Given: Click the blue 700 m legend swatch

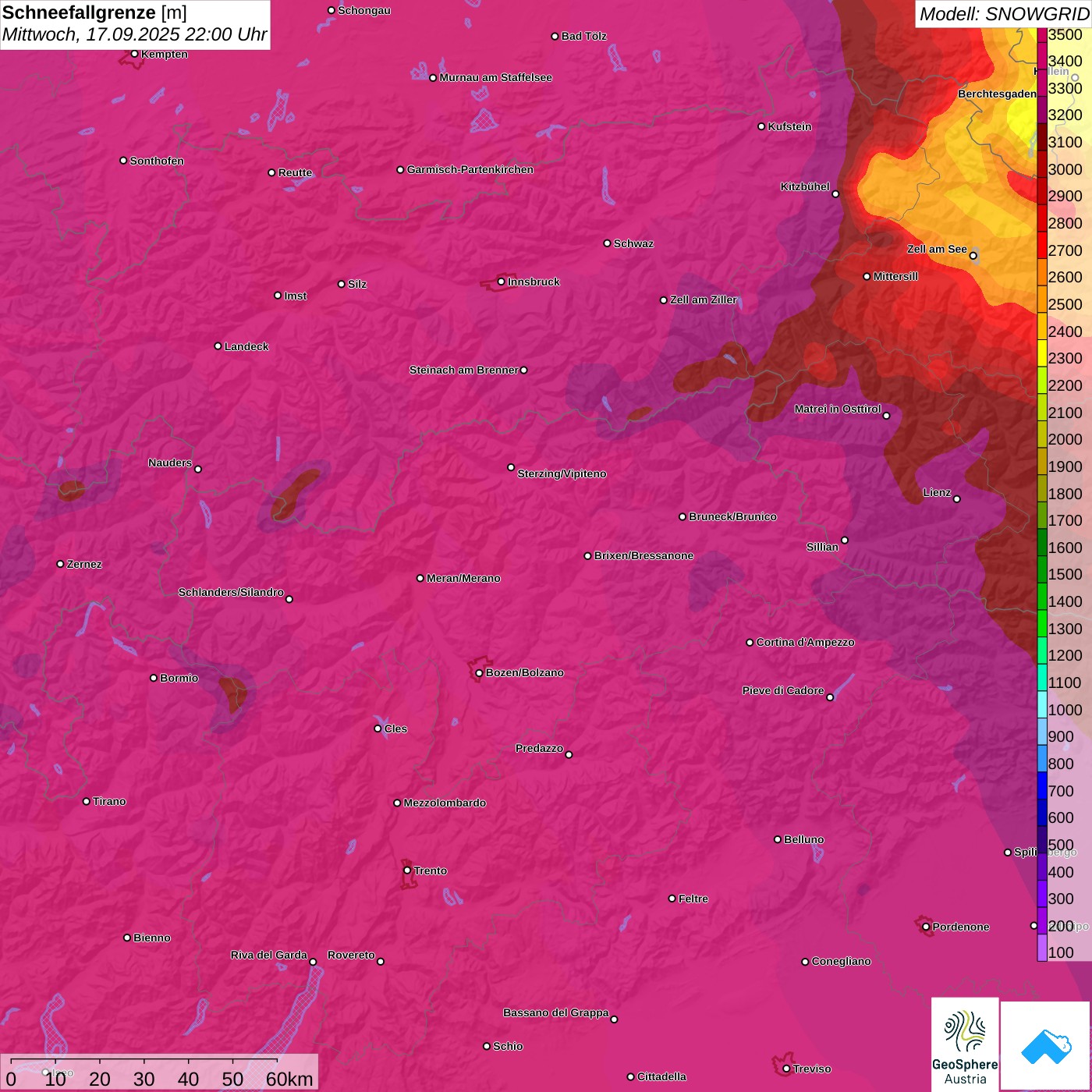Looking at the screenshot, I should [x=1041, y=785].
